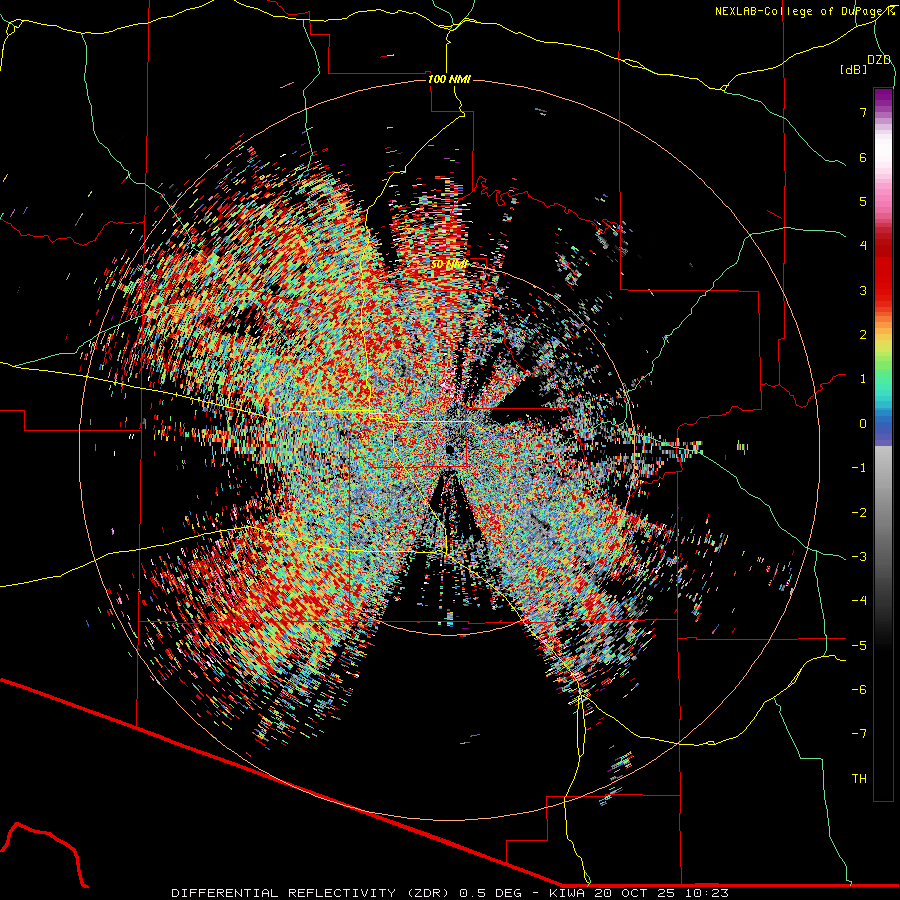
Task: Pick the red band of the color bar
Action: (883, 276)
